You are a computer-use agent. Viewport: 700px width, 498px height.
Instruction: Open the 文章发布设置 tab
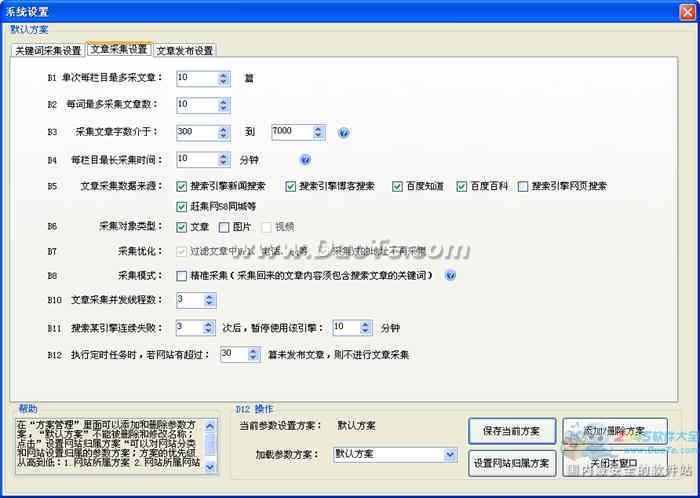184,50
